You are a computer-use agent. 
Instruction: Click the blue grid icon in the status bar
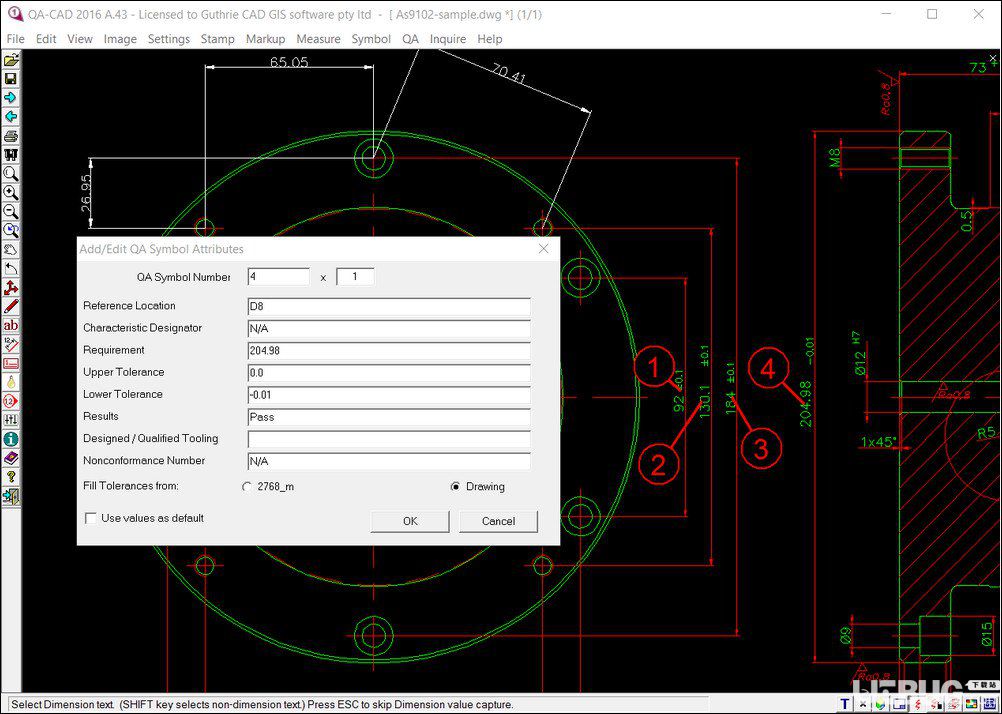tap(992, 704)
